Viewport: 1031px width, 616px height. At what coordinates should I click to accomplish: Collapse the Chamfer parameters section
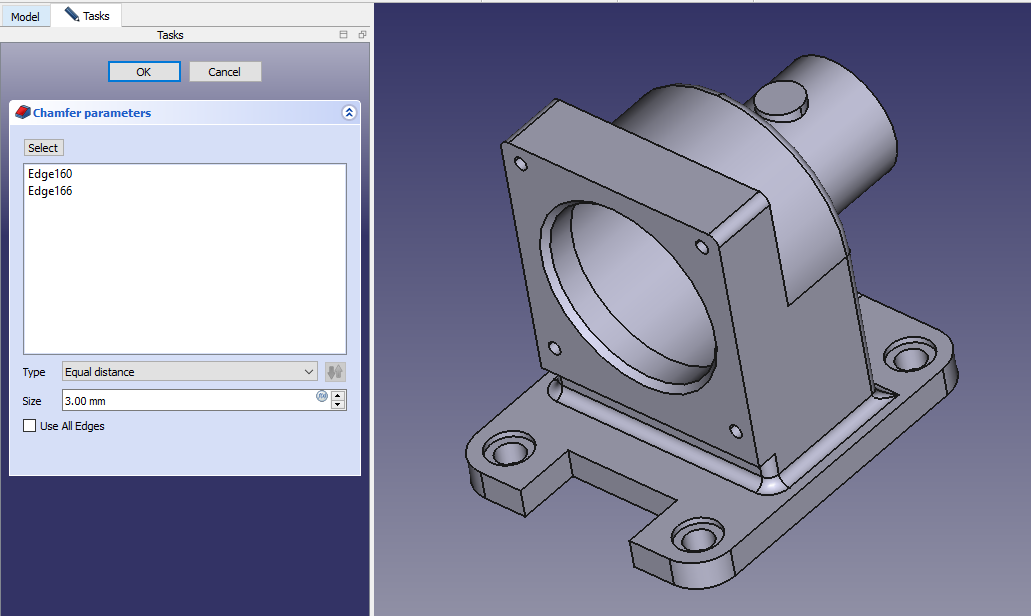pos(348,113)
